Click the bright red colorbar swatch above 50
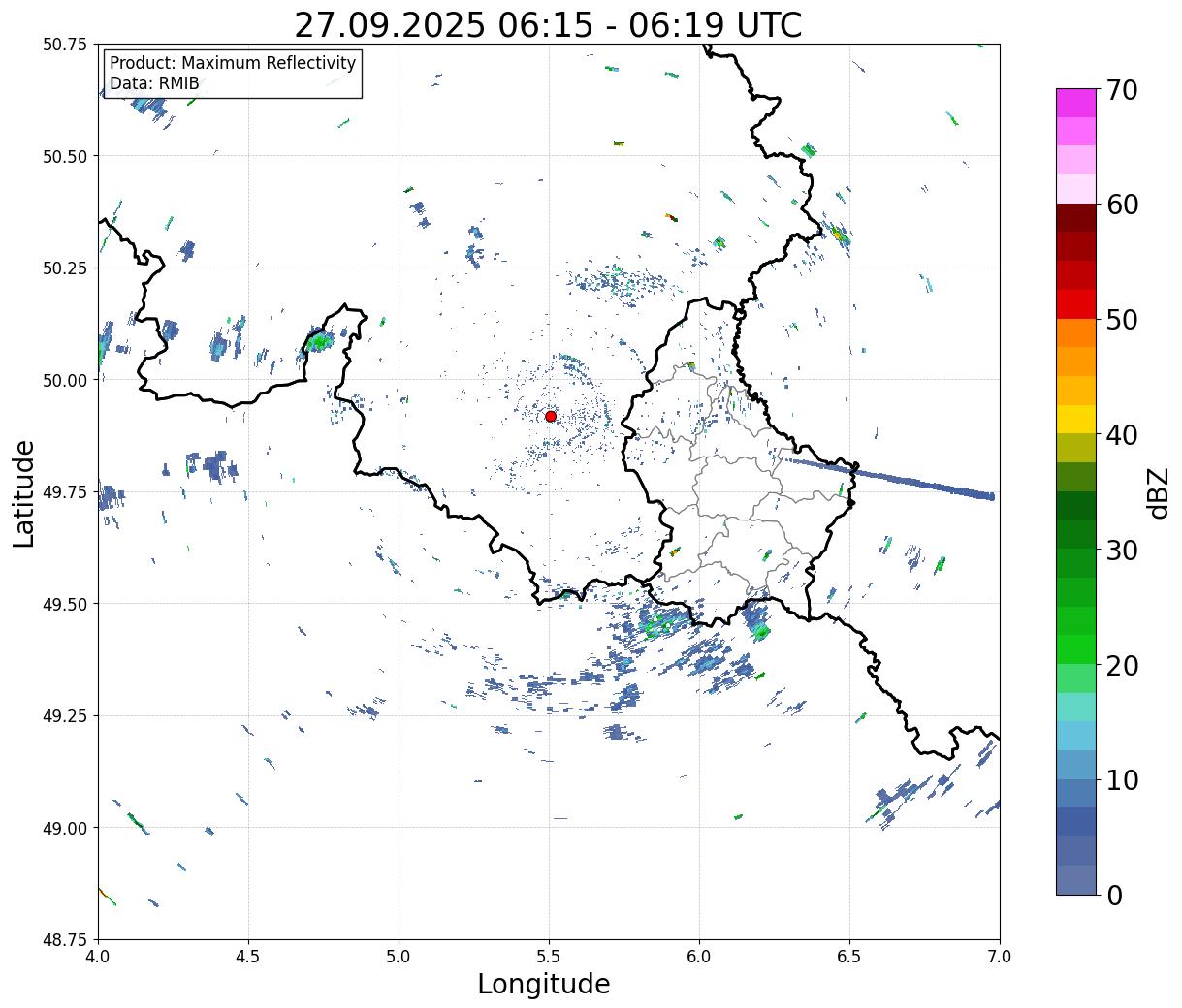Image resolution: width=1182 pixels, height=1008 pixels. point(1076,304)
